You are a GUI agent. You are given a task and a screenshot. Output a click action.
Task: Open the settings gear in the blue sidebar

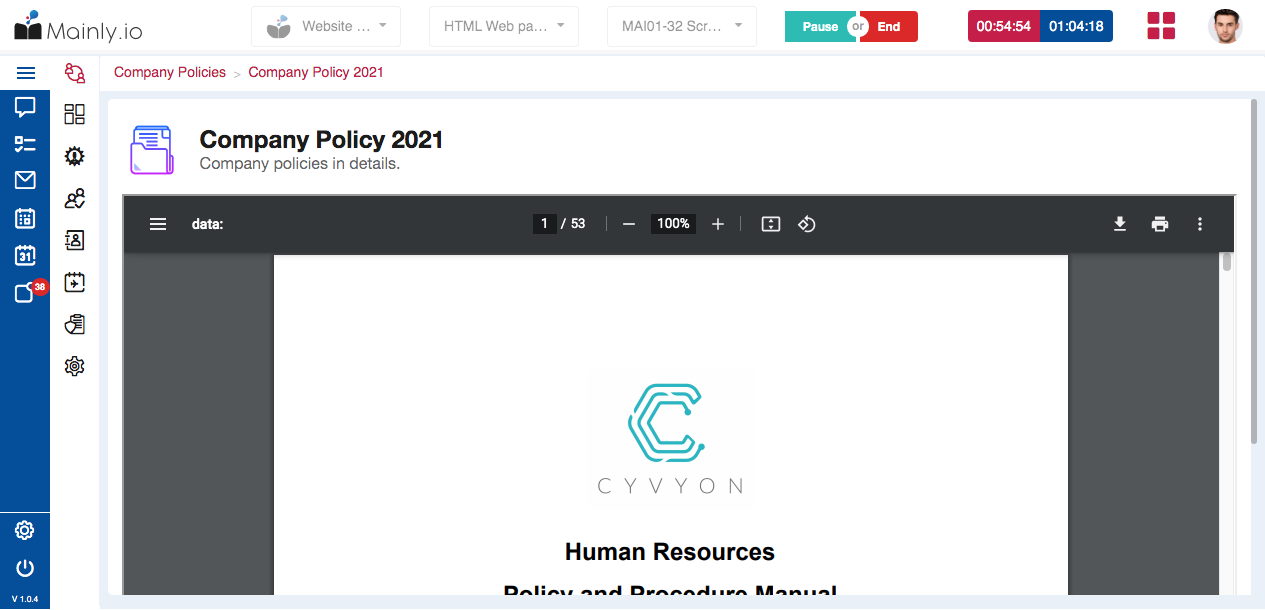click(x=25, y=531)
